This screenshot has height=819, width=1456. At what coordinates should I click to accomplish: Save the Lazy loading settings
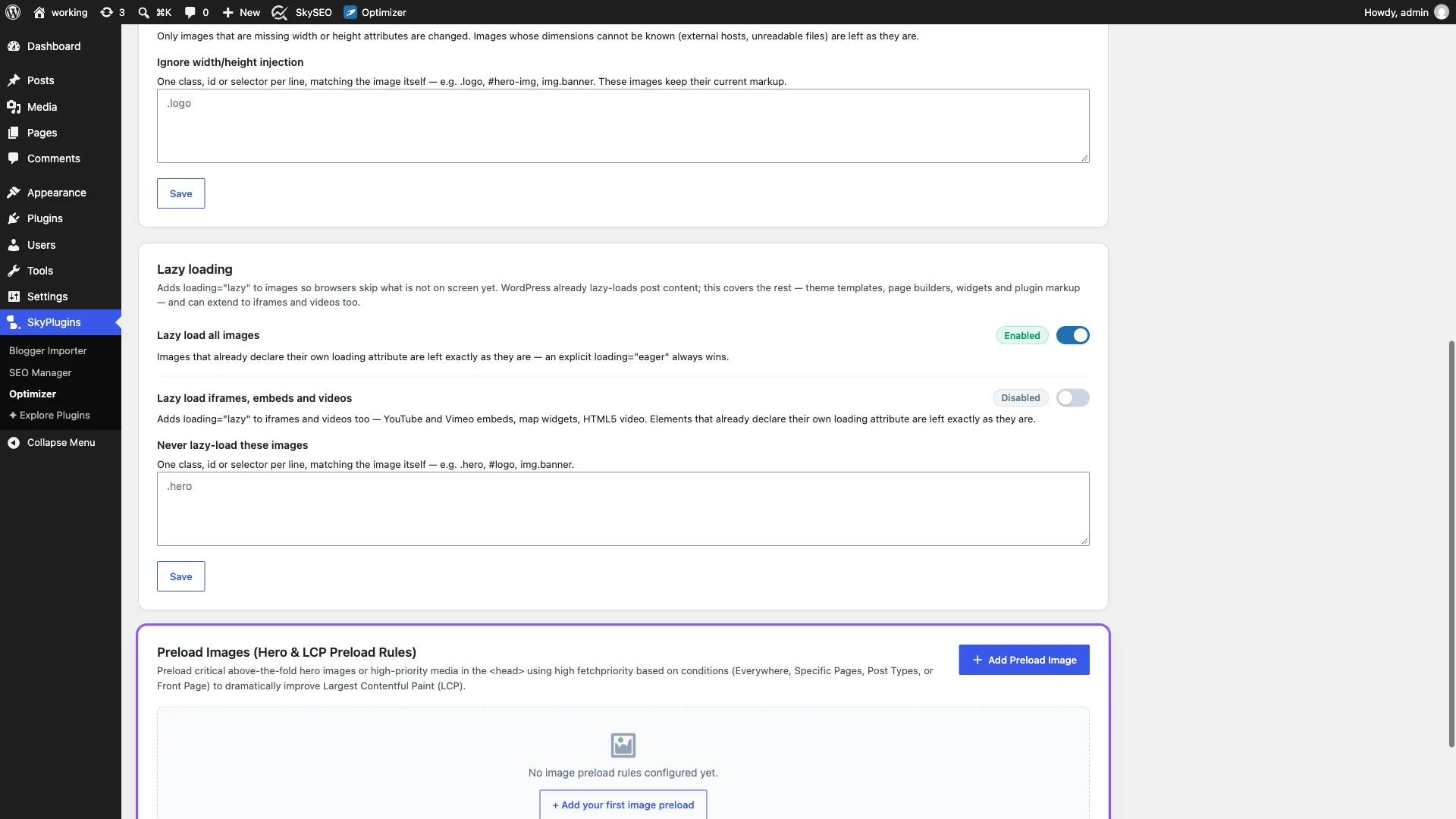180,576
